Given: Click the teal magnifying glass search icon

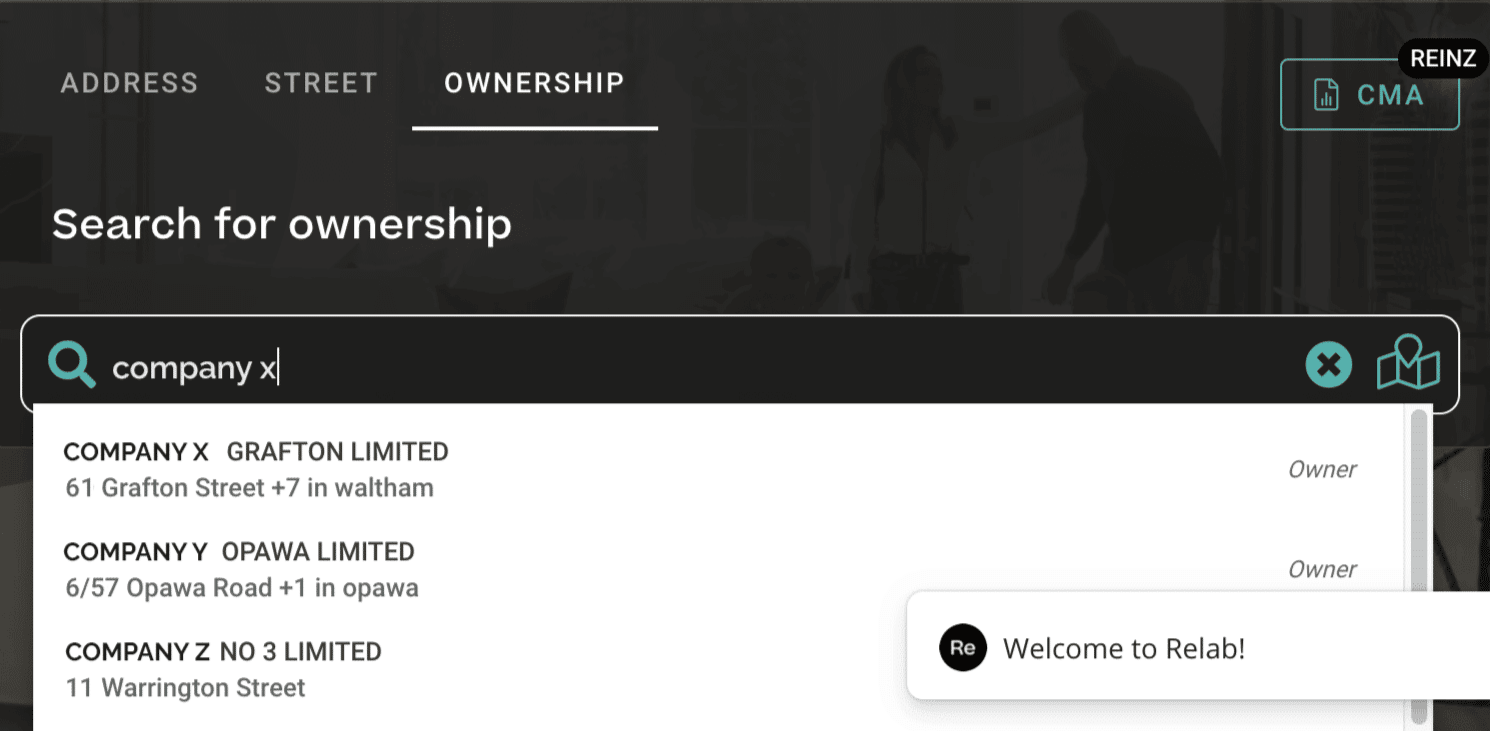Looking at the screenshot, I should coord(72,365).
